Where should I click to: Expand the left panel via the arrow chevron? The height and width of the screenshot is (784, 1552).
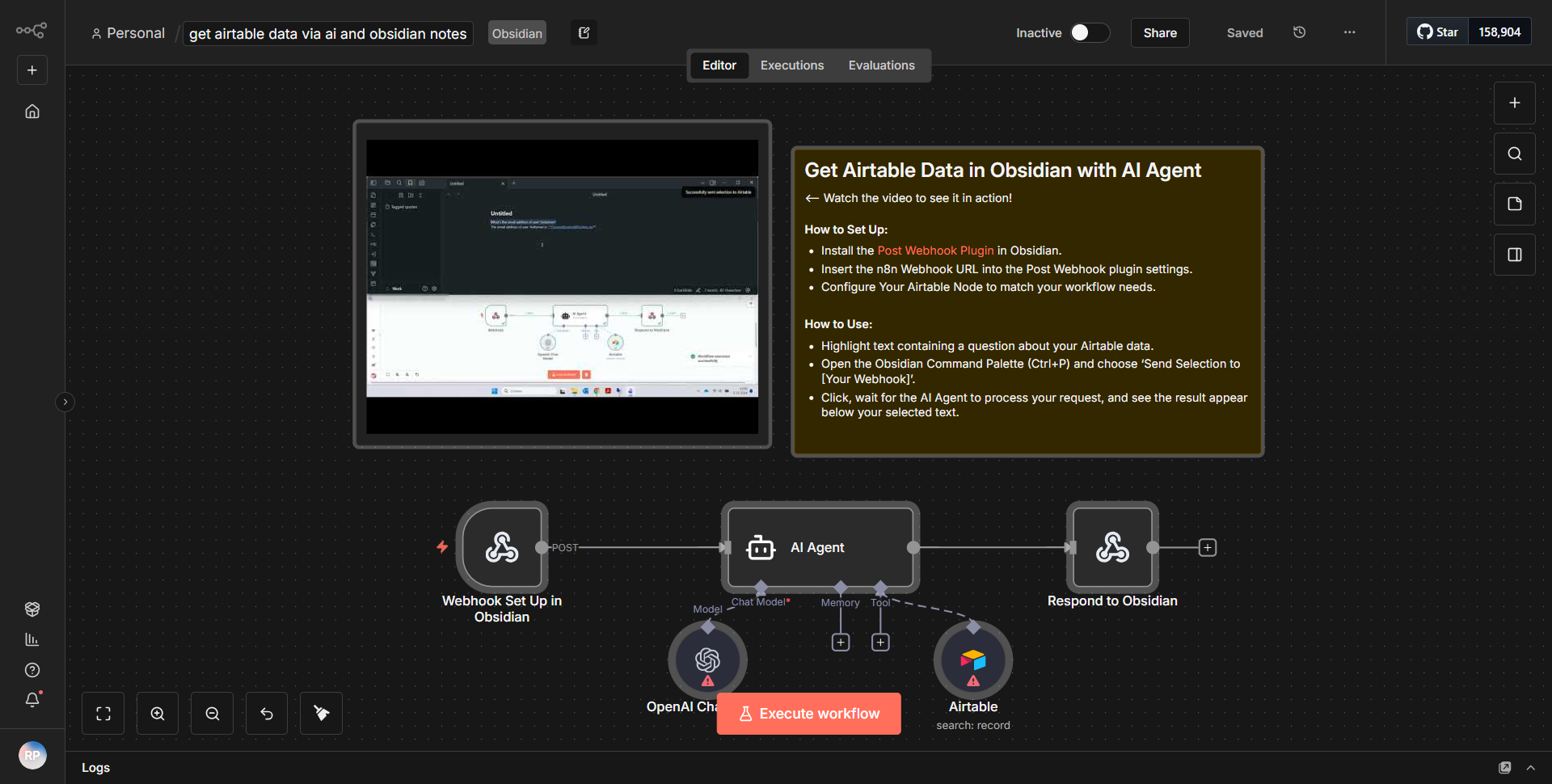(65, 402)
